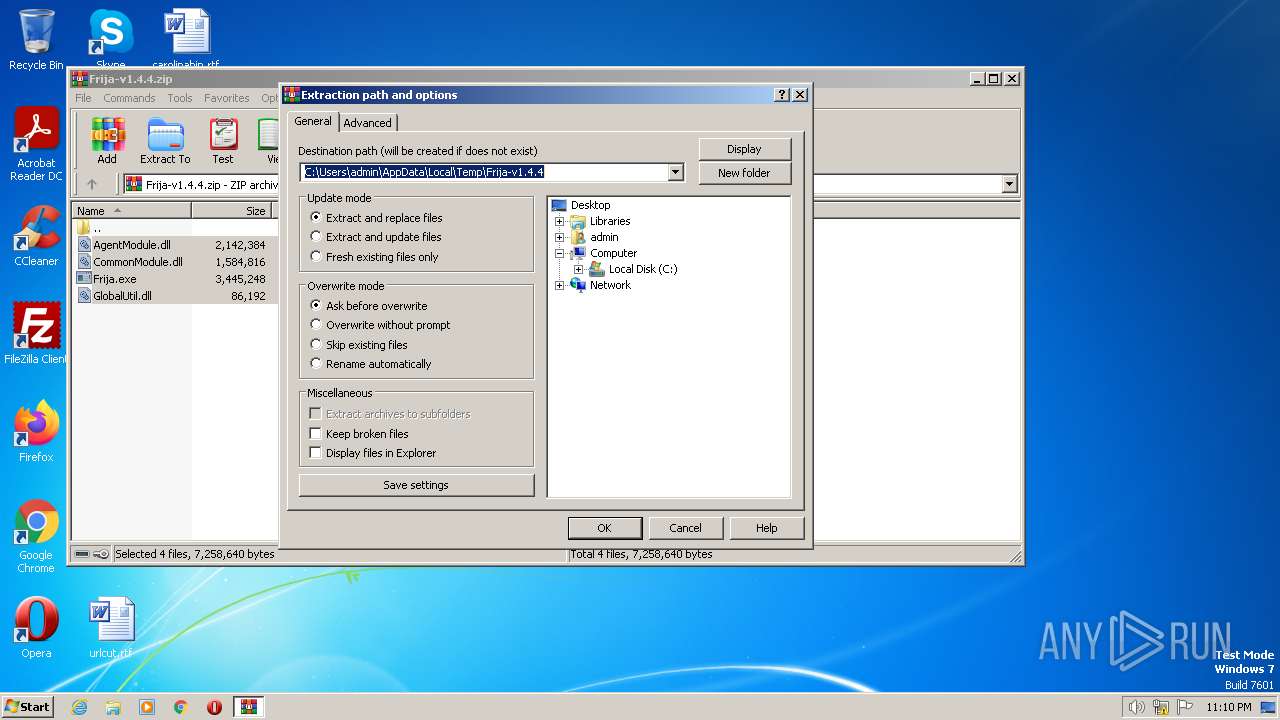Expand admin tree node
Image resolution: width=1280 pixels, height=720 pixels.
coord(560,237)
